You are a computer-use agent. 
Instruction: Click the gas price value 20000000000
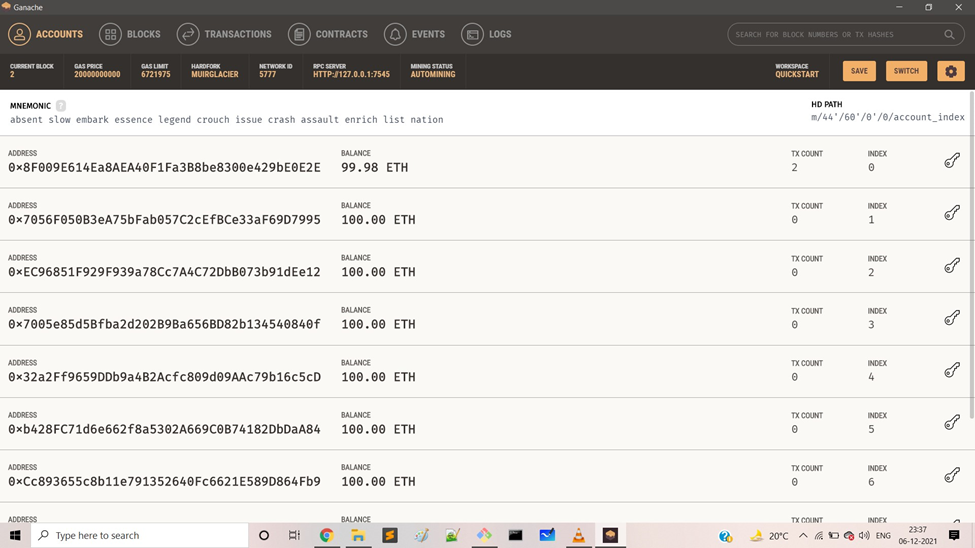[x=97, y=74]
